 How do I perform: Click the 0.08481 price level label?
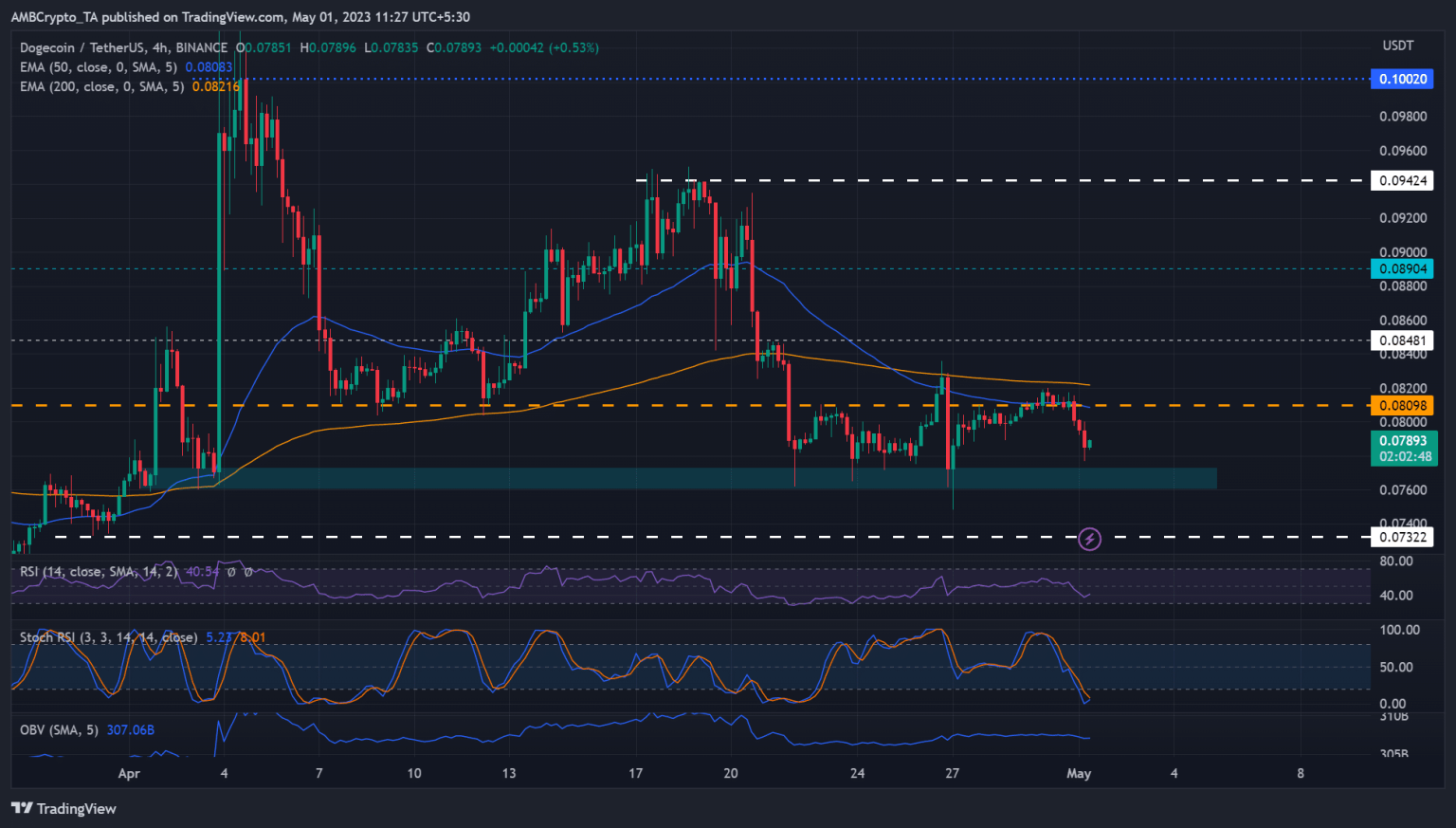pos(1402,340)
